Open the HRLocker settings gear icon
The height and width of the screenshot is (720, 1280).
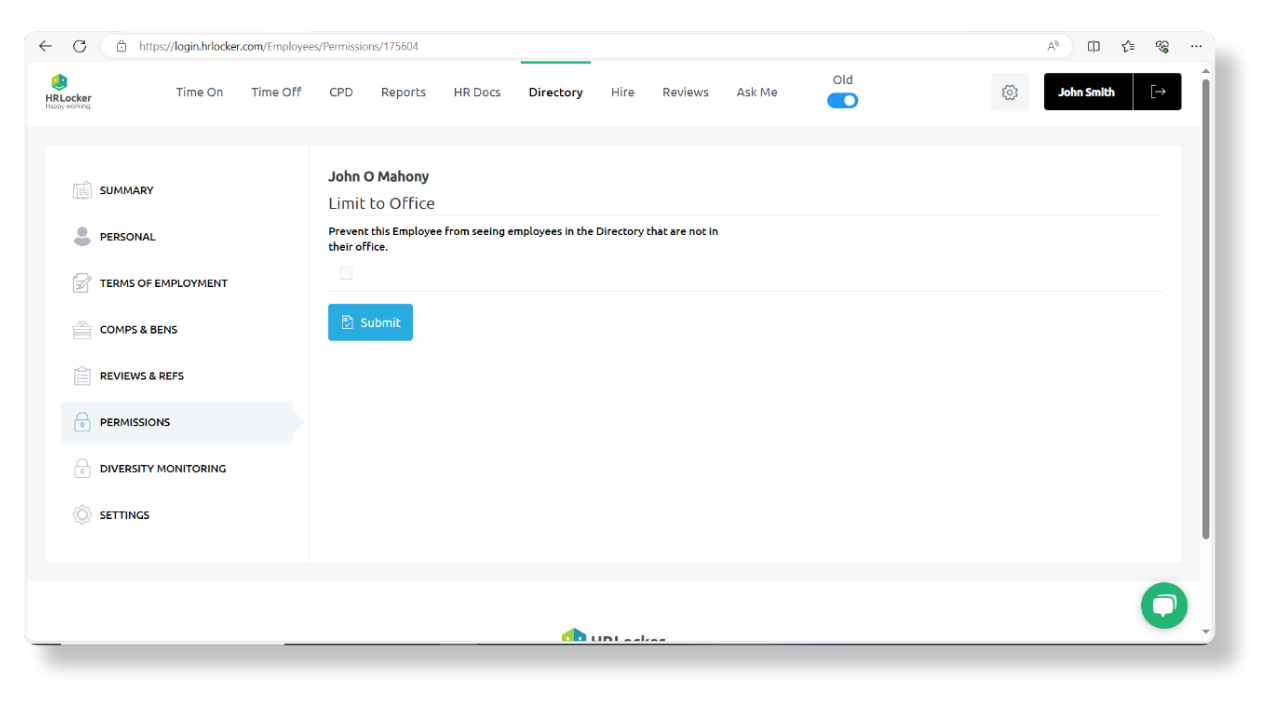[1009, 91]
